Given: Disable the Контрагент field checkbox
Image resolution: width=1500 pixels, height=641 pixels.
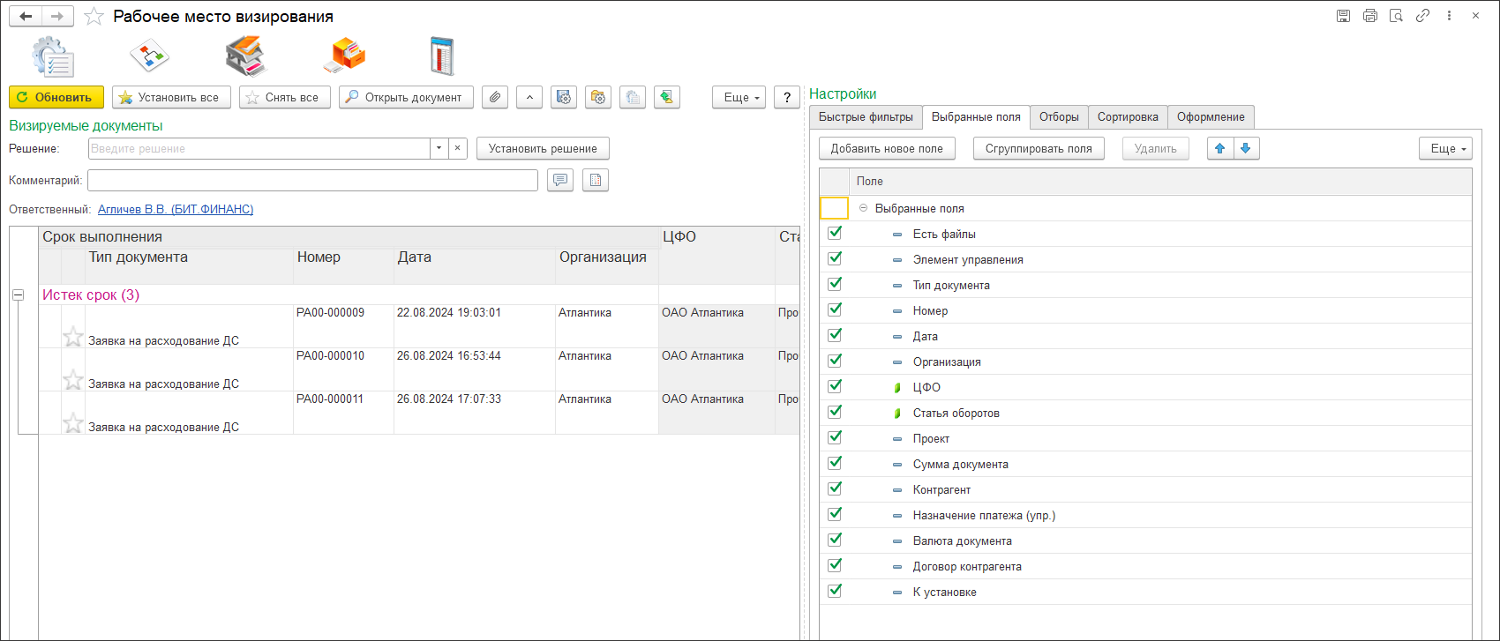Looking at the screenshot, I should (x=835, y=489).
